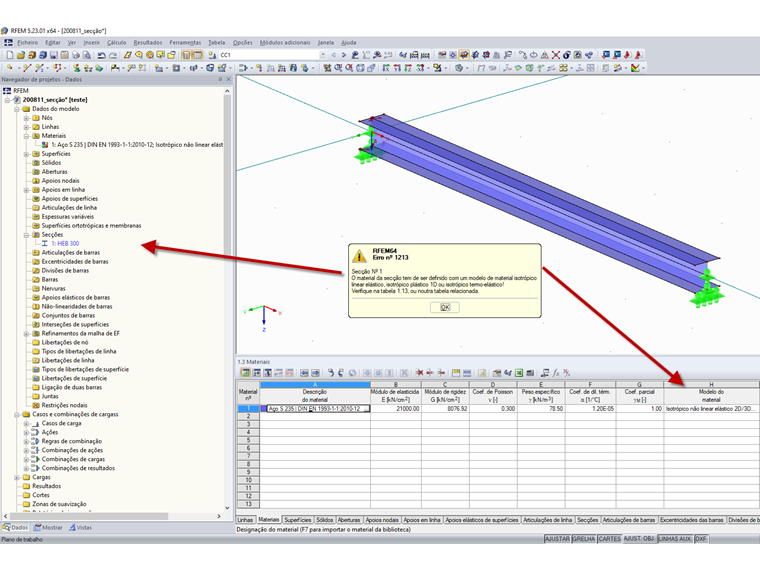Click the 21000.00 elasticity modulus cell
The height and width of the screenshot is (570, 760).
396,409
